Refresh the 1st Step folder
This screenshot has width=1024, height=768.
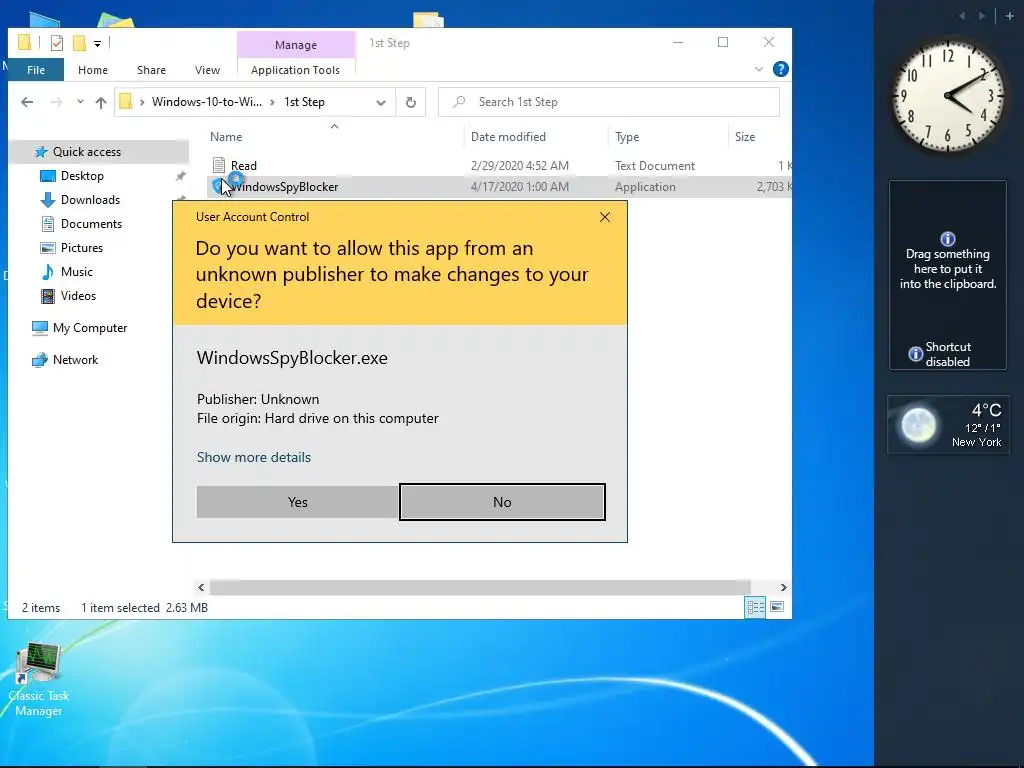[411, 103]
